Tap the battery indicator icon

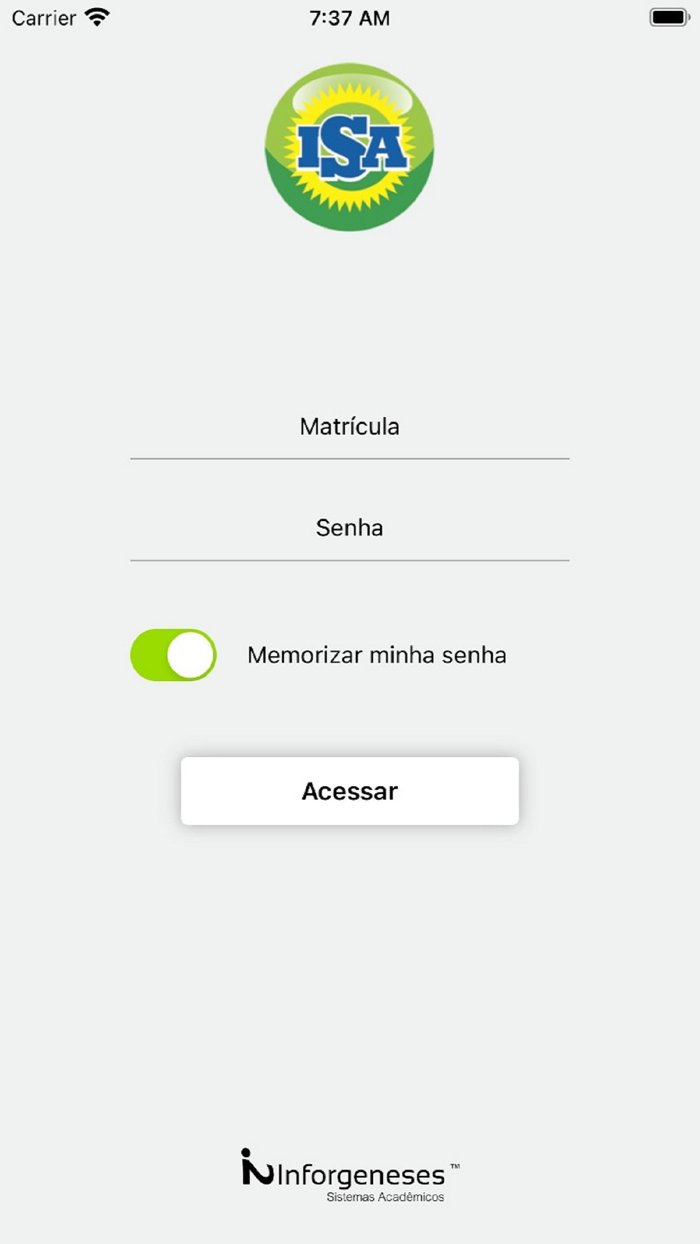tap(668, 17)
